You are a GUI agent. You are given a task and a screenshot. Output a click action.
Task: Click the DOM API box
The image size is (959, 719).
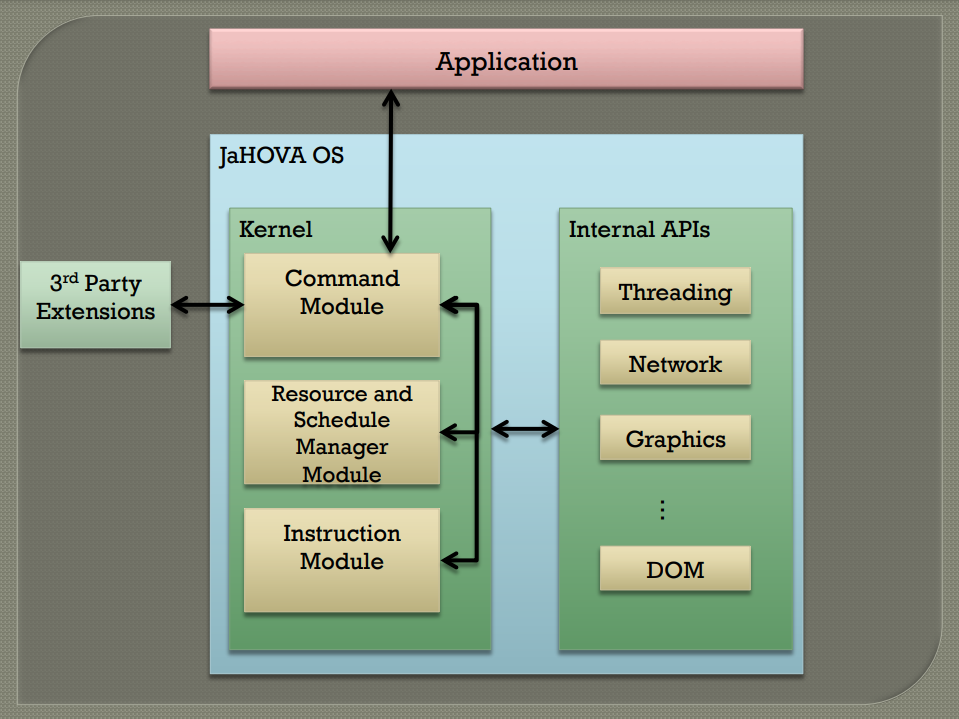[675, 569]
